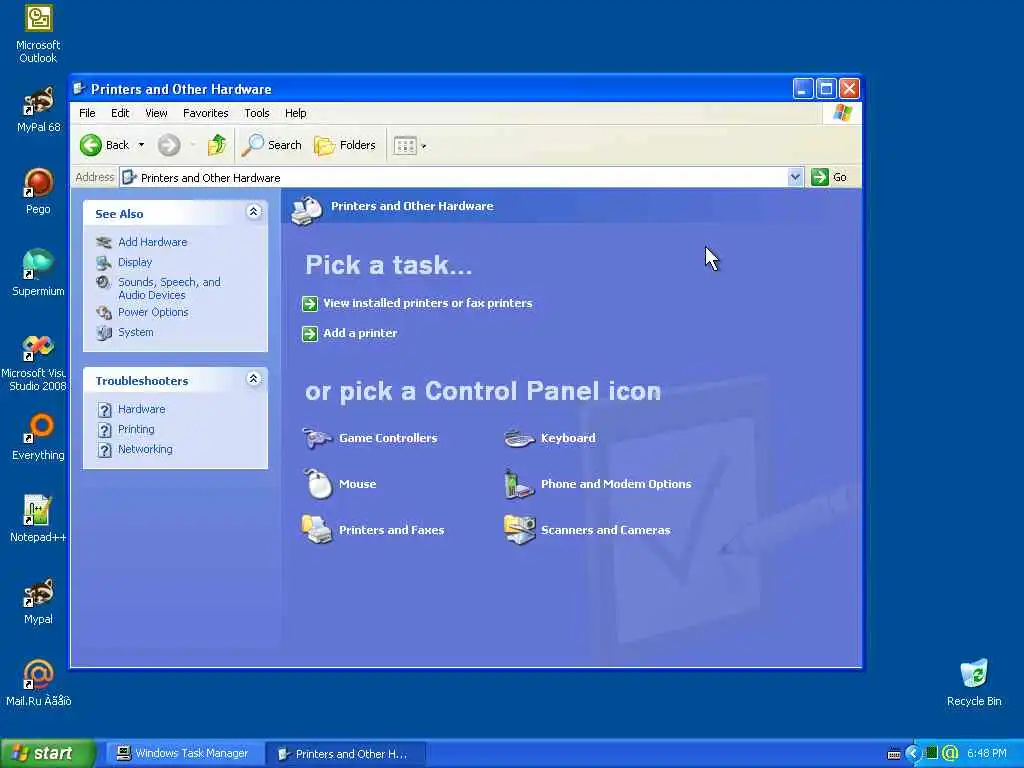Image resolution: width=1024 pixels, height=768 pixels.
Task: Open the Help menu
Action: [x=295, y=113]
